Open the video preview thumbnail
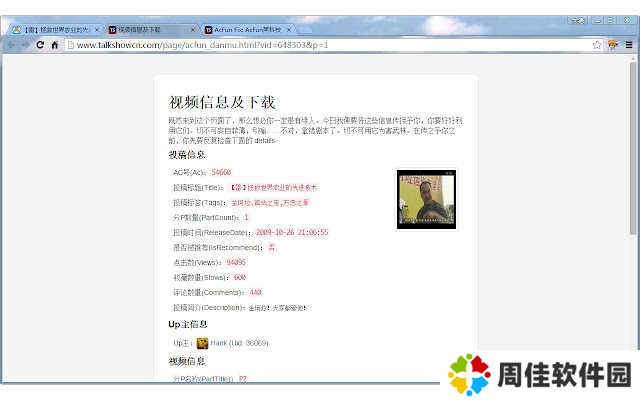 click(426, 199)
